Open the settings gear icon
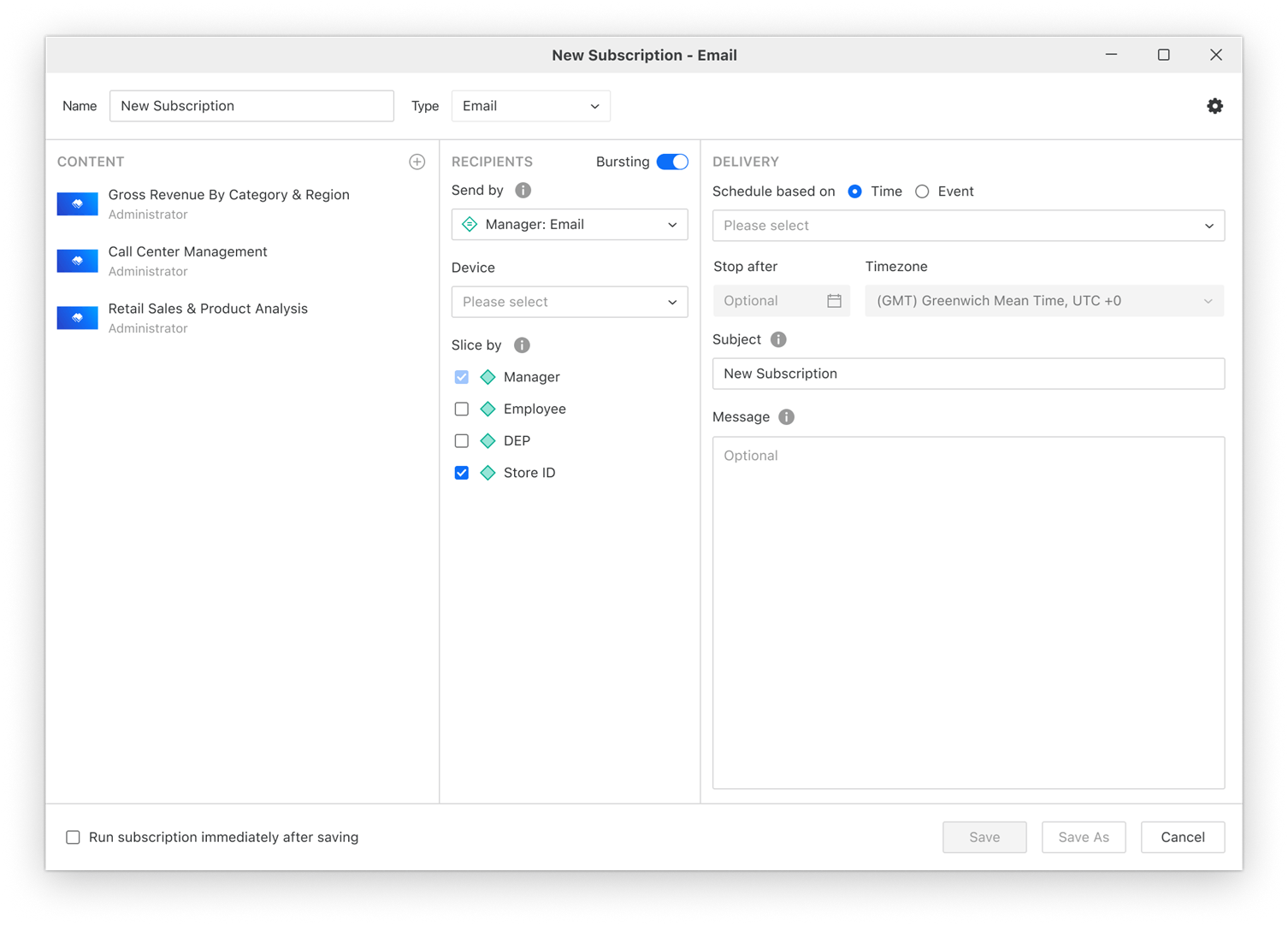 (1214, 106)
